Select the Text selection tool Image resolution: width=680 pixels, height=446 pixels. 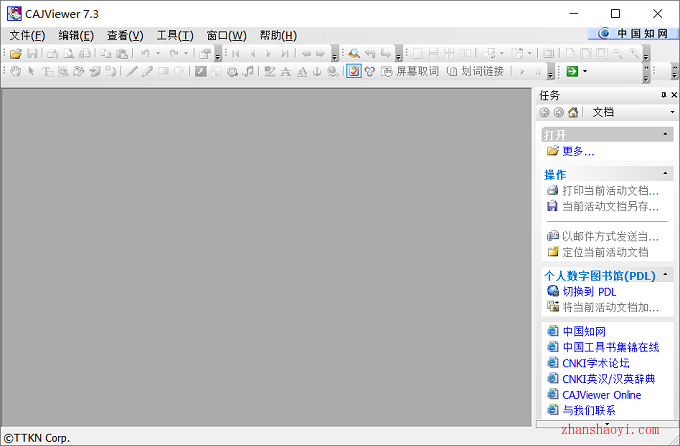click(47, 71)
